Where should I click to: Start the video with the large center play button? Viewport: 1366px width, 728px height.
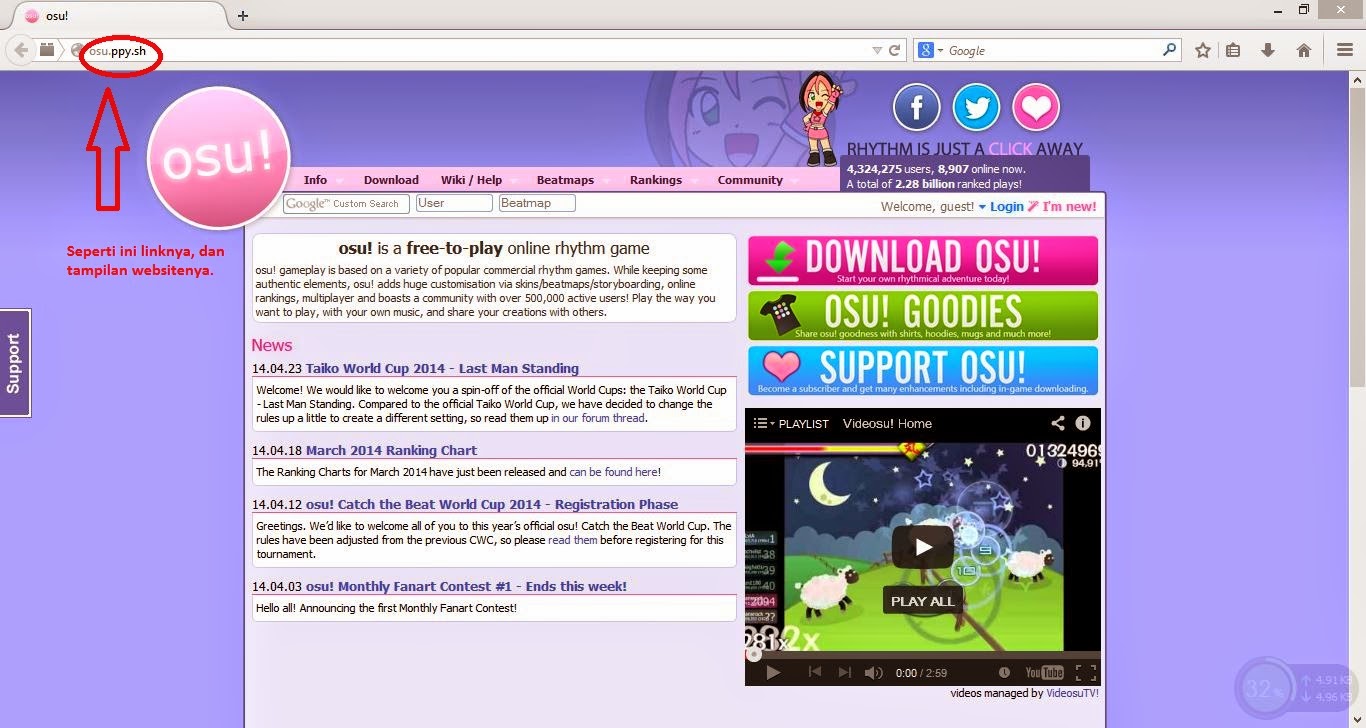point(922,546)
